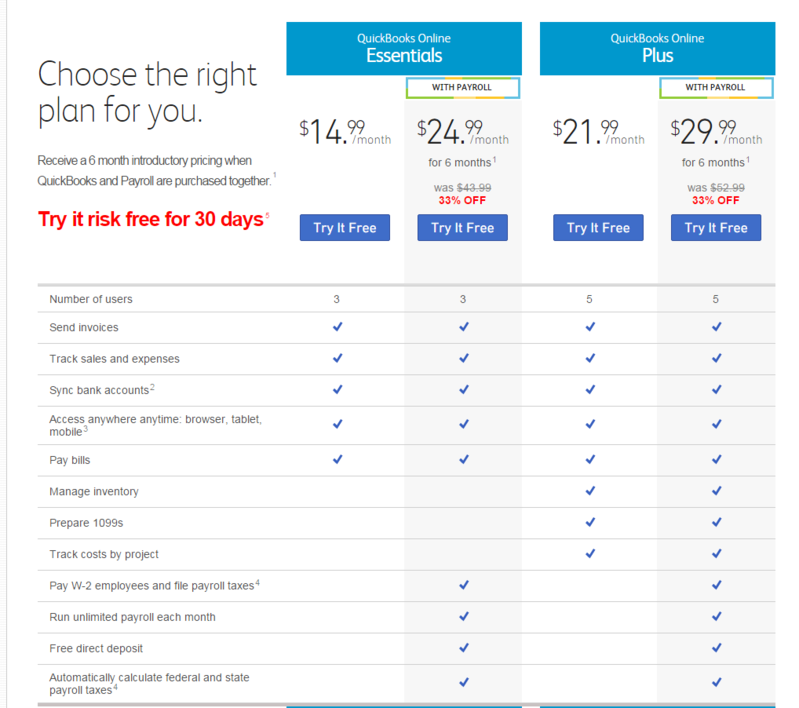Viewport: 799px width, 708px height.
Task: Select the QuickBooks Online Plus header
Action: pos(657,48)
